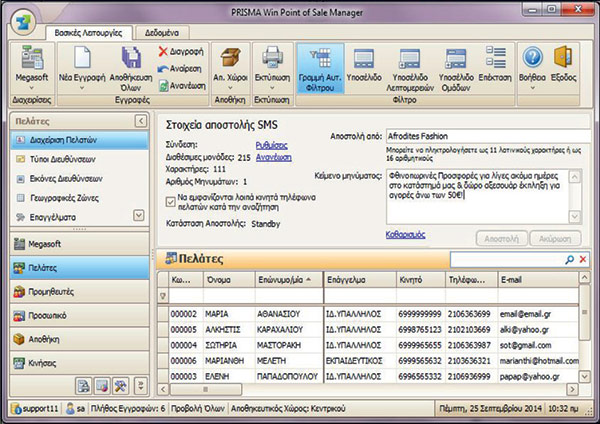Select customer row ΜΑΡΙΑΝΘΗ ΜΕΛΕΤΗ
This screenshot has height=424, width=600.
click(368, 361)
